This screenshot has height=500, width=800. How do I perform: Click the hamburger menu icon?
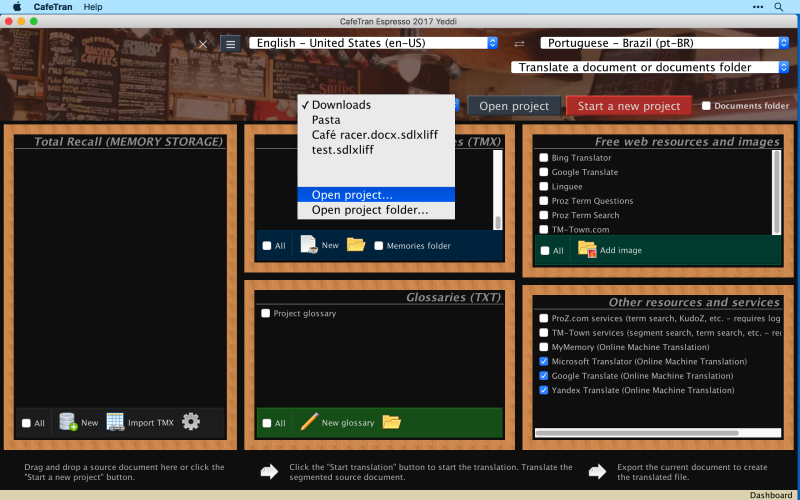(230, 44)
